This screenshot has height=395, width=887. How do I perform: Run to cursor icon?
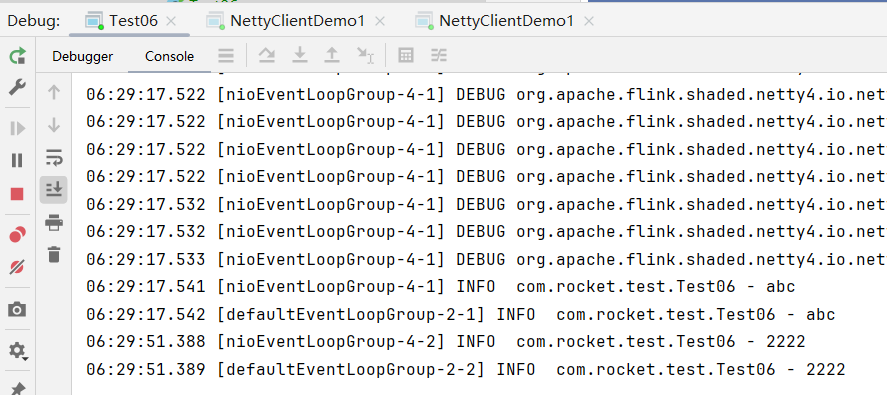tap(365, 55)
